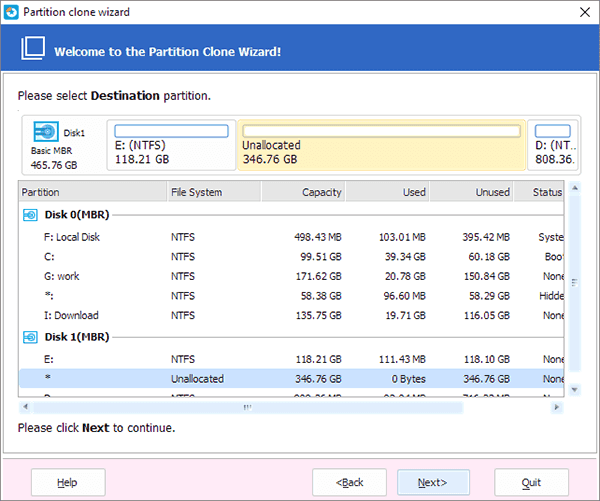
Task: Click the 20.78 GB used cell
Action: (405, 276)
